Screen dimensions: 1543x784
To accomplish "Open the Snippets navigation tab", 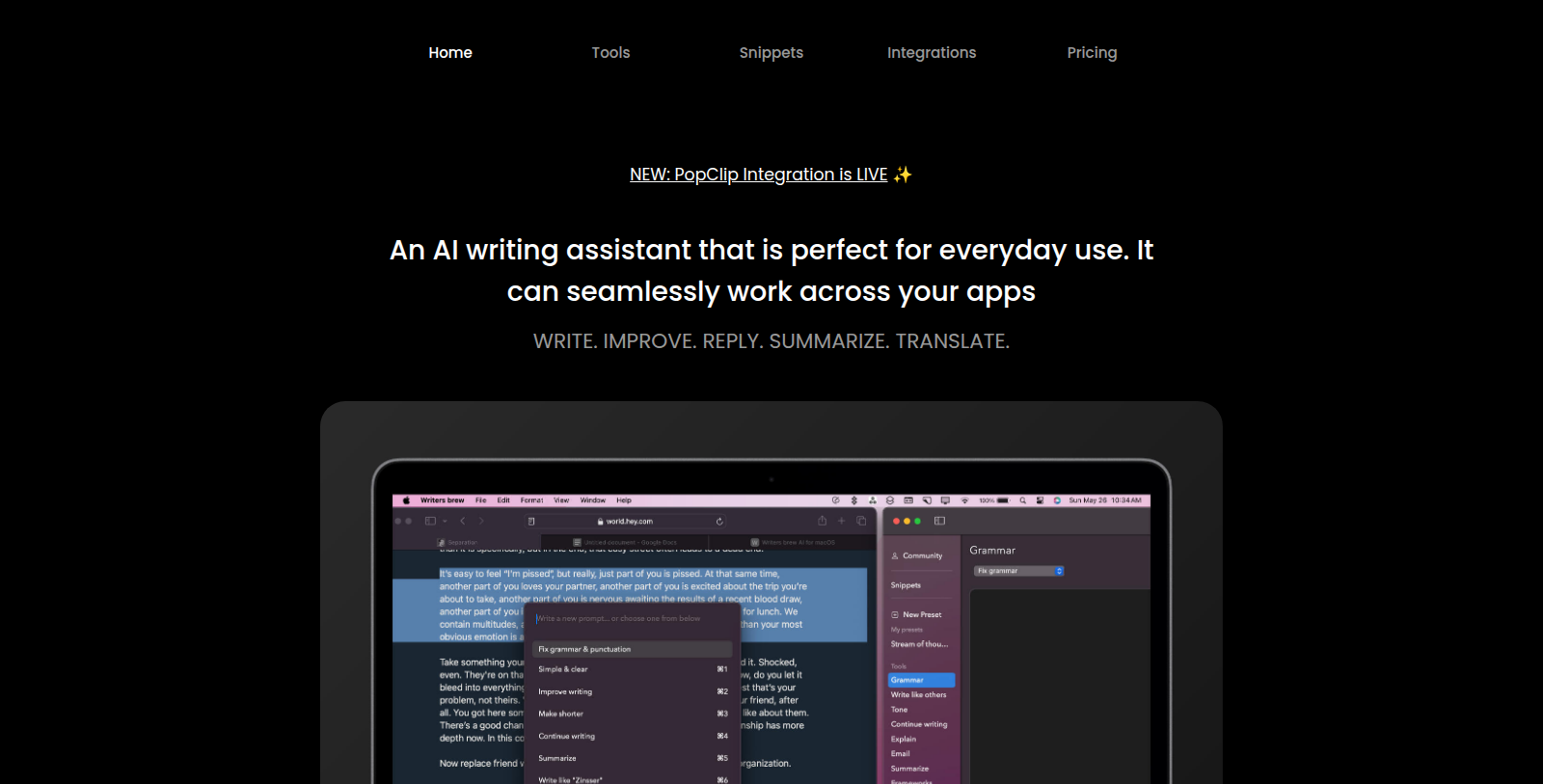I will point(771,53).
